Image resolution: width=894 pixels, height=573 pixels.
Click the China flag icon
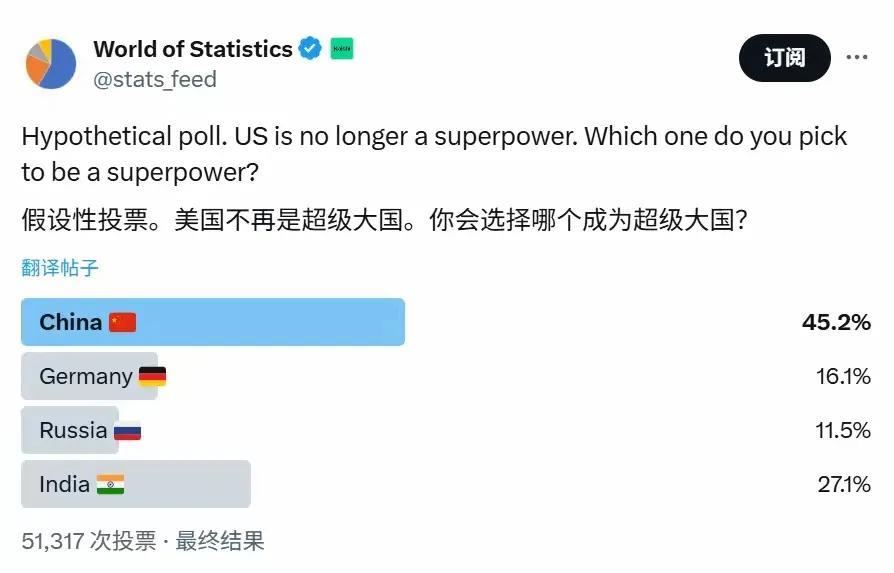123,323
